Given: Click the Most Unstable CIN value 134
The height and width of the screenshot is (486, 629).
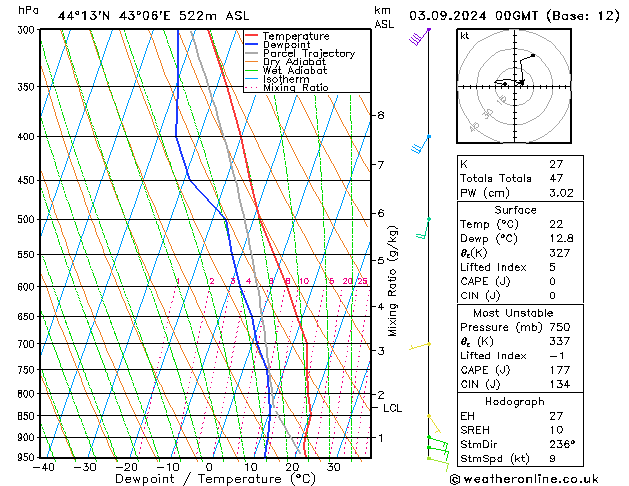Looking at the screenshot, I should (560, 384).
